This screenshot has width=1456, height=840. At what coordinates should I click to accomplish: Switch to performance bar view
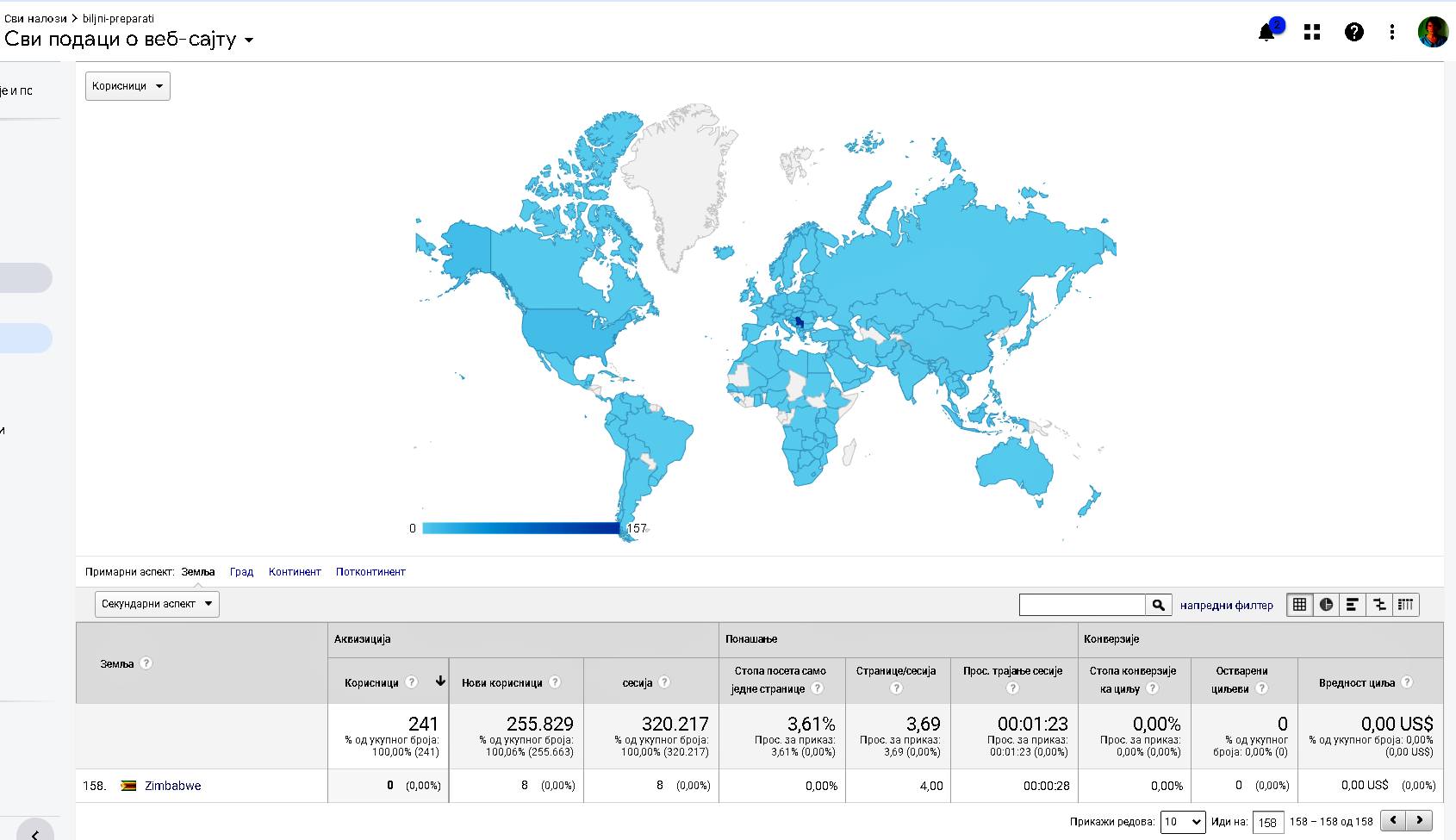pyautogui.click(x=1353, y=605)
